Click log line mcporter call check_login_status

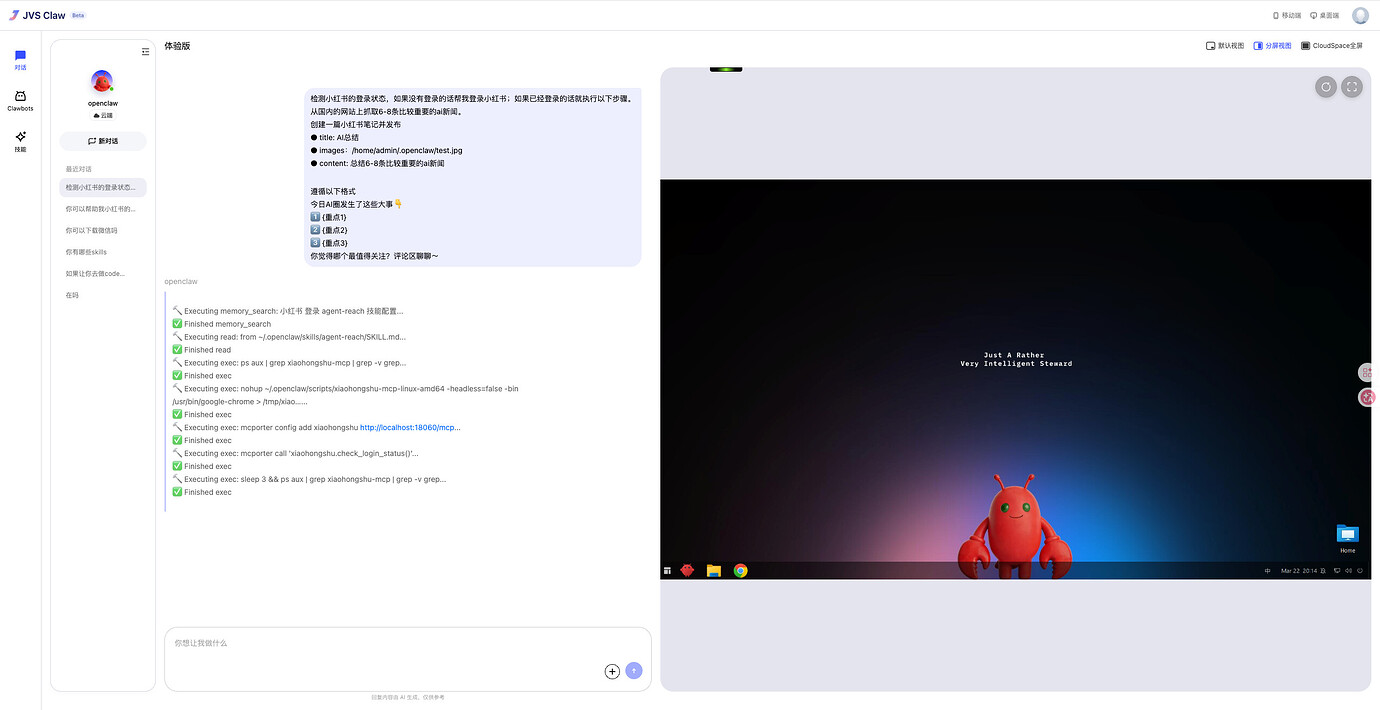295,453
